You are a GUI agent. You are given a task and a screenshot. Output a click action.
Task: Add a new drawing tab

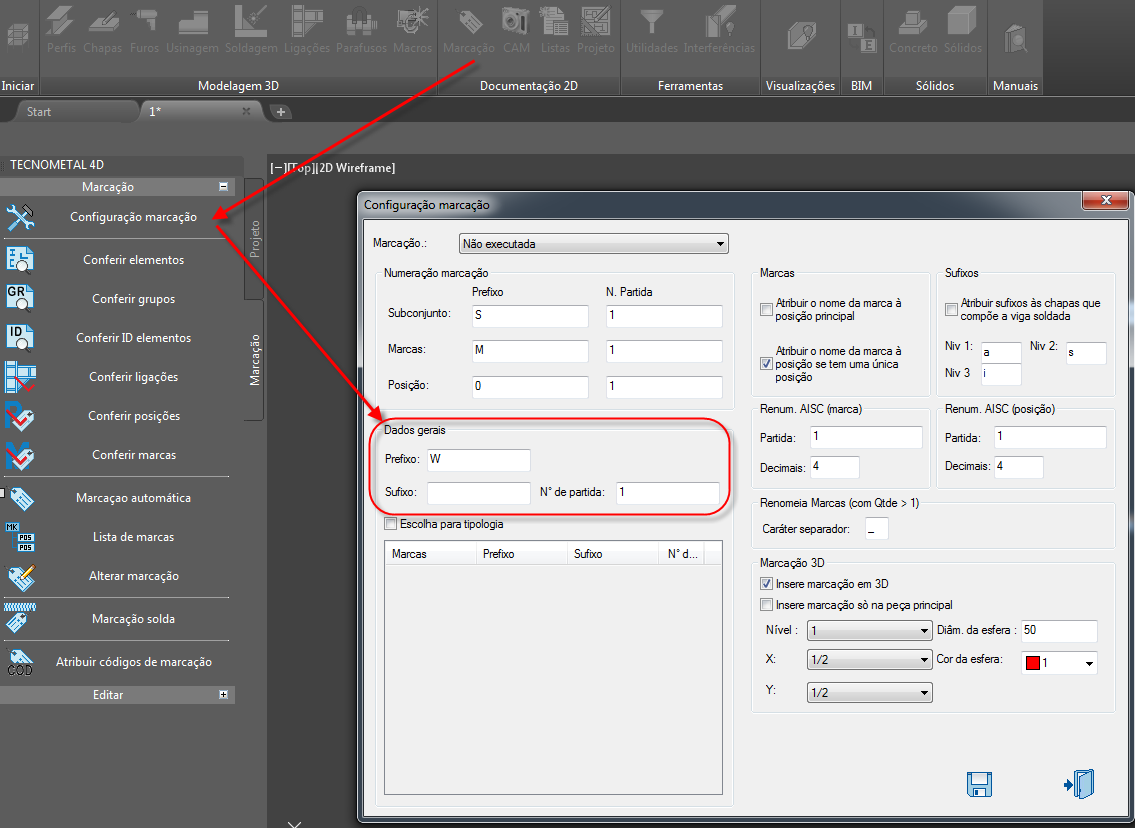281,111
